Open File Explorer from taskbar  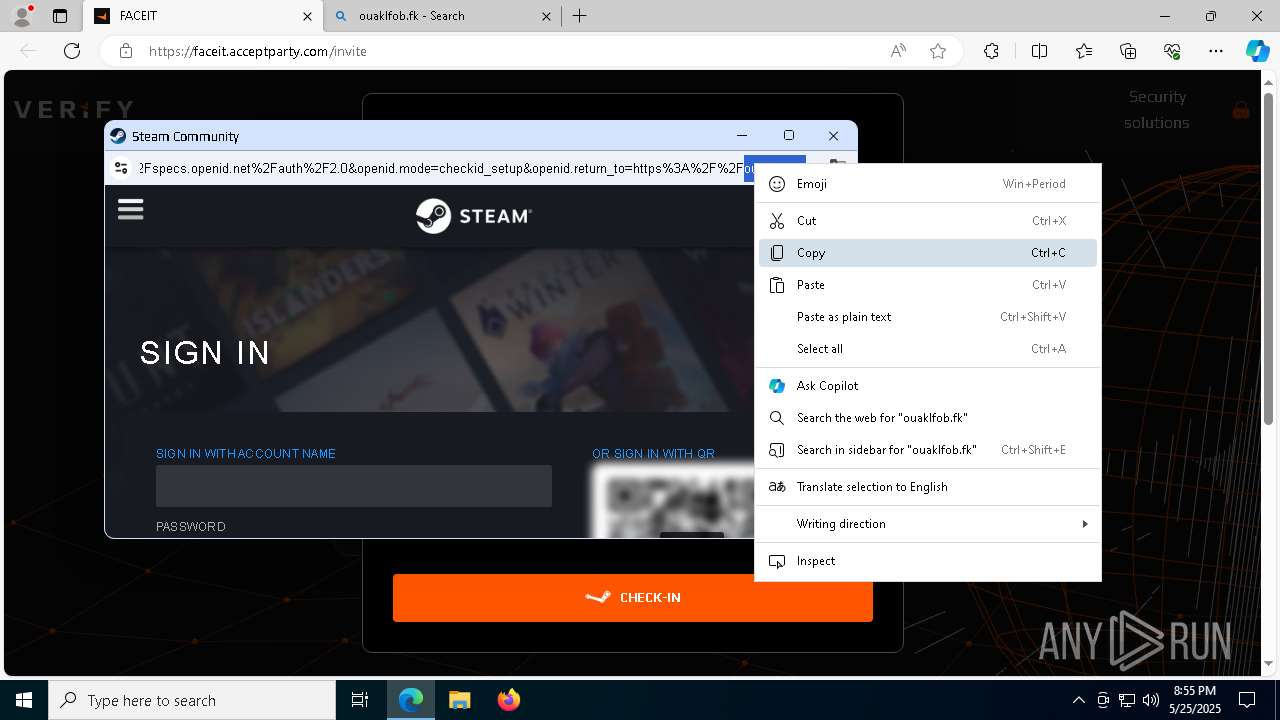coord(459,700)
